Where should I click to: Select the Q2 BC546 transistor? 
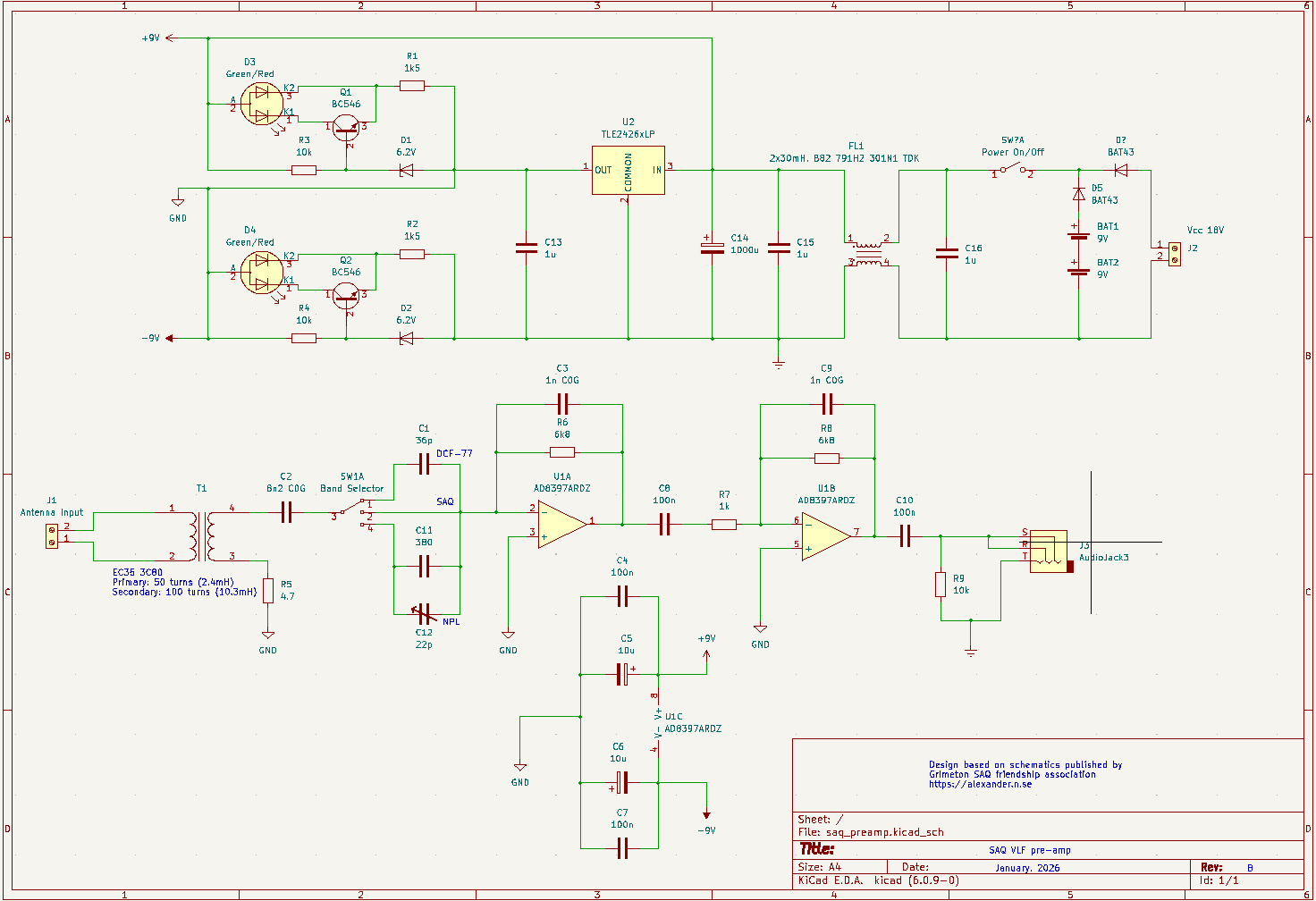346,296
